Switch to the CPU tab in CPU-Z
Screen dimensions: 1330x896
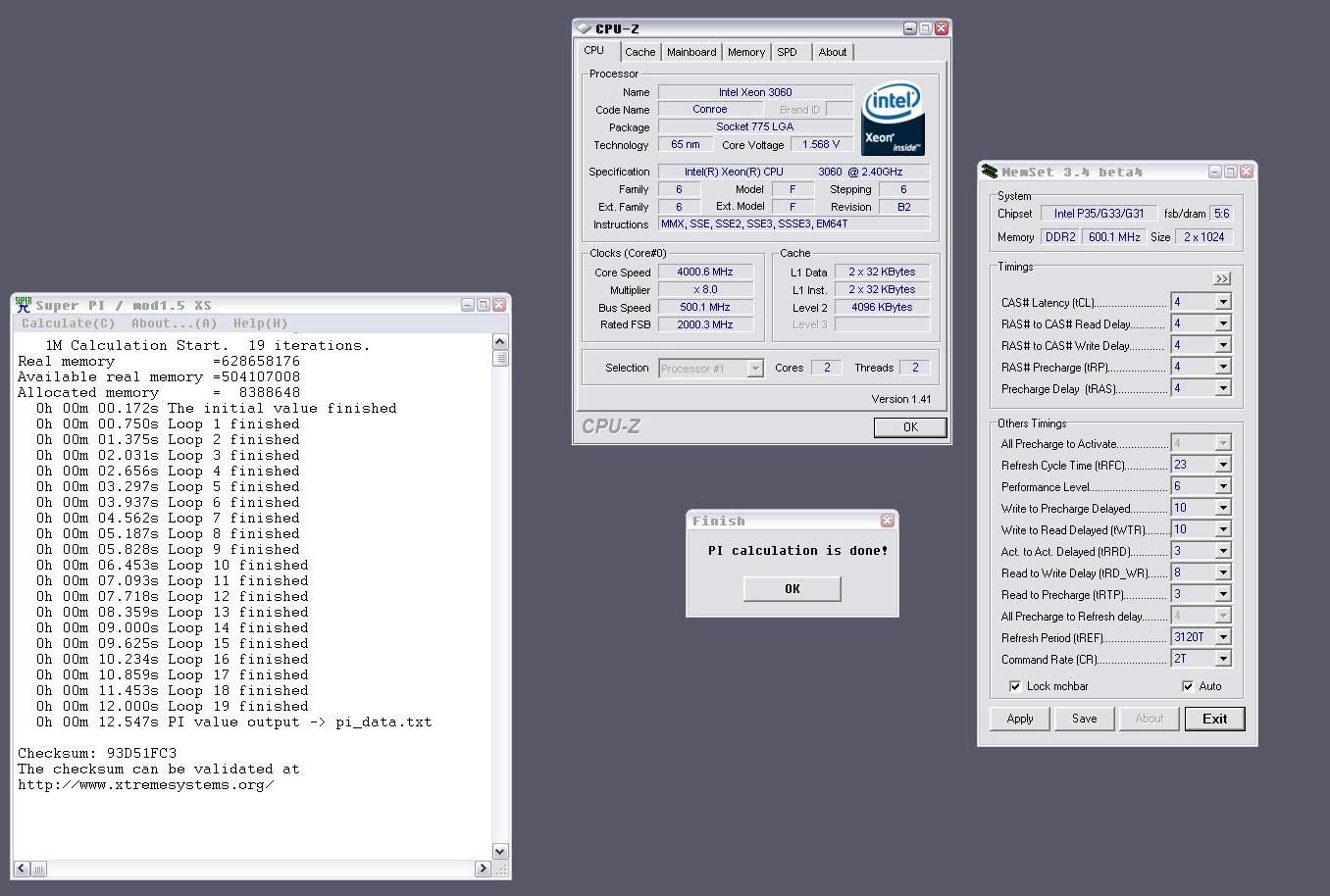[594, 50]
